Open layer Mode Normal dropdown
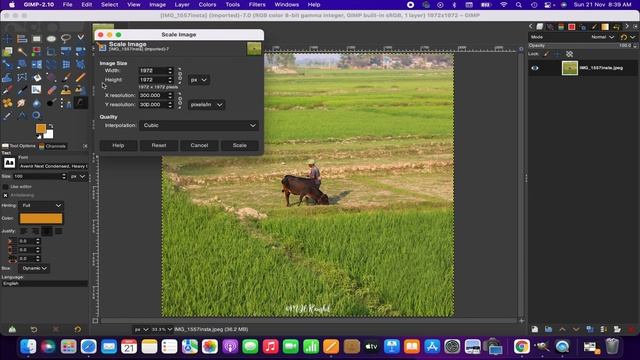640x360 pixels. point(602,37)
